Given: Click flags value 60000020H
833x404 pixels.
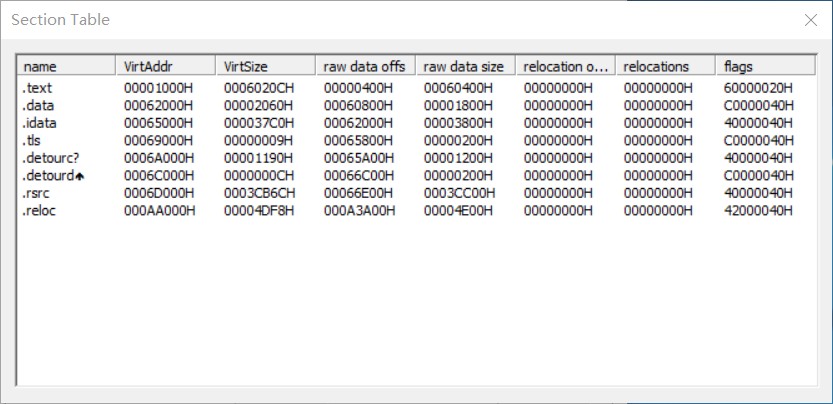Looking at the screenshot, I should tap(758, 88).
